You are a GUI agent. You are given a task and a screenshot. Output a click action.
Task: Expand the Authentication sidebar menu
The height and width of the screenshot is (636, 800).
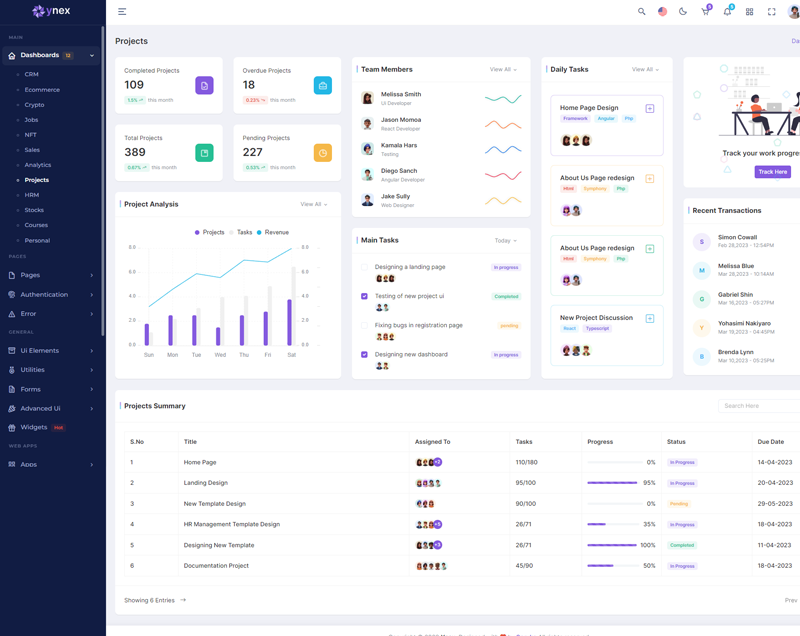tap(51, 295)
